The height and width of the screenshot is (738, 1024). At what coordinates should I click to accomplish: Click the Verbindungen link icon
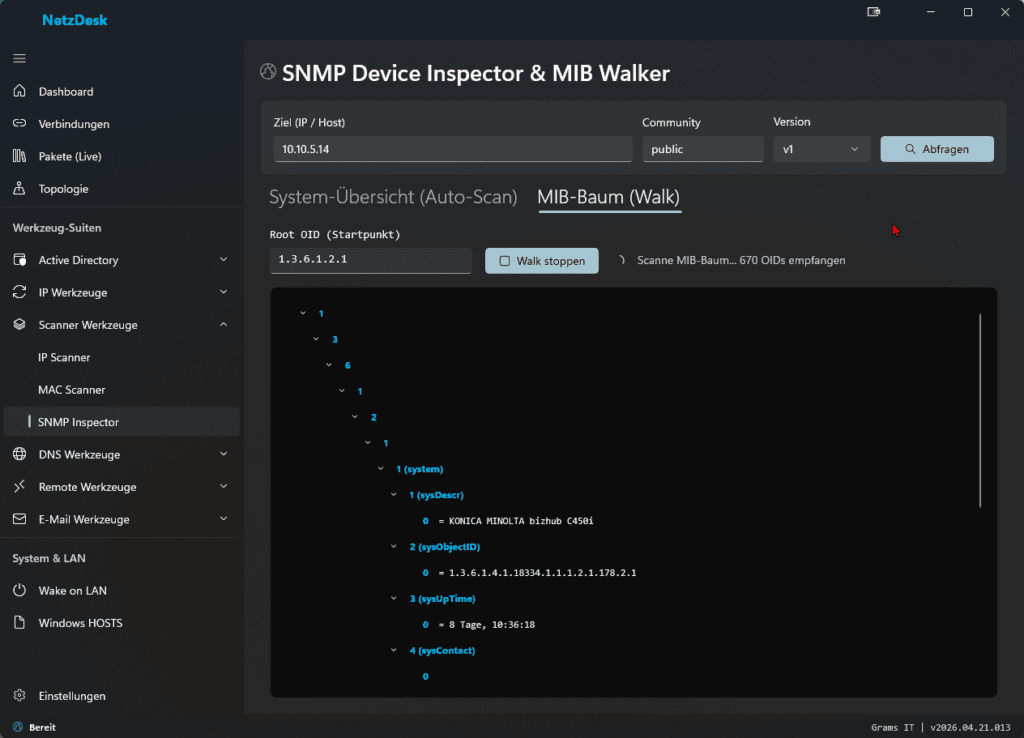pyautogui.click(x=19, y=124)
